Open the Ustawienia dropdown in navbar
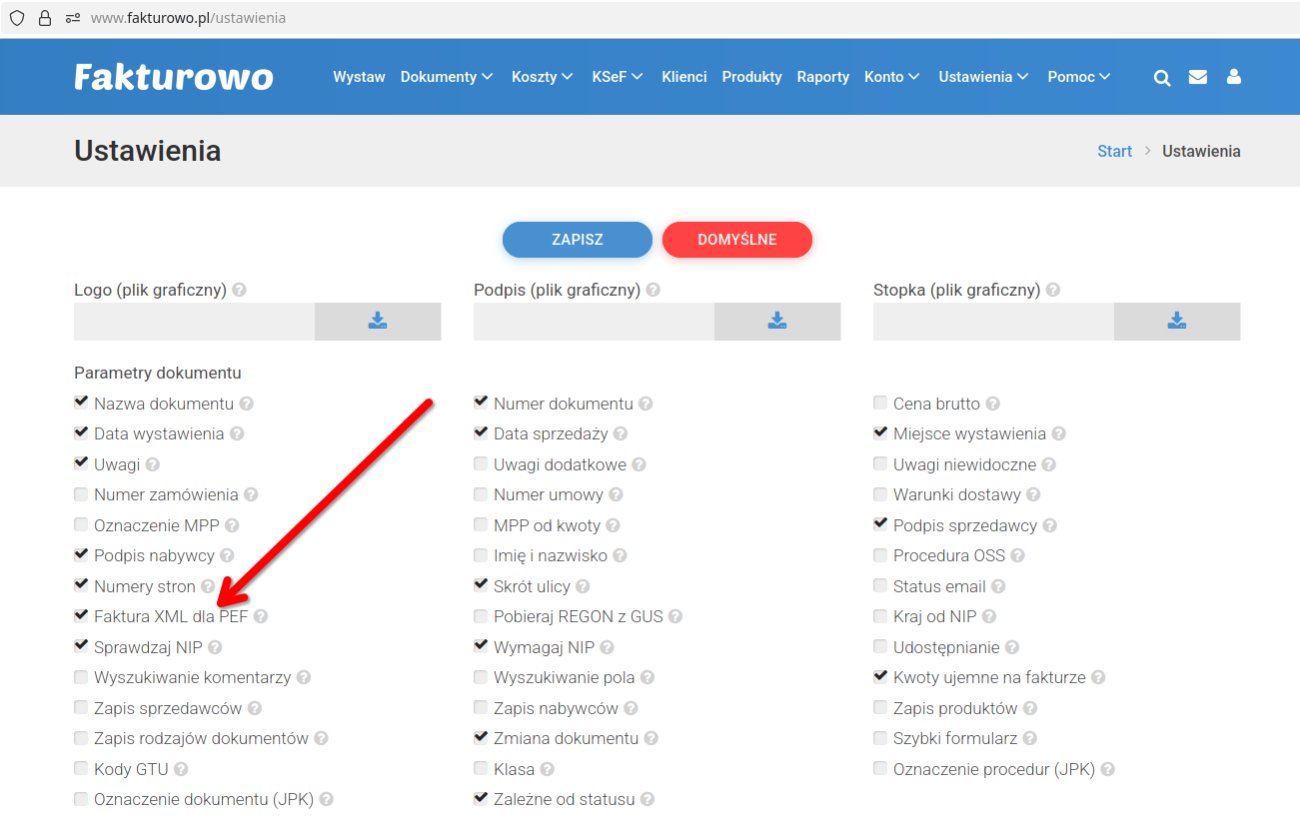 coord(983,77)
